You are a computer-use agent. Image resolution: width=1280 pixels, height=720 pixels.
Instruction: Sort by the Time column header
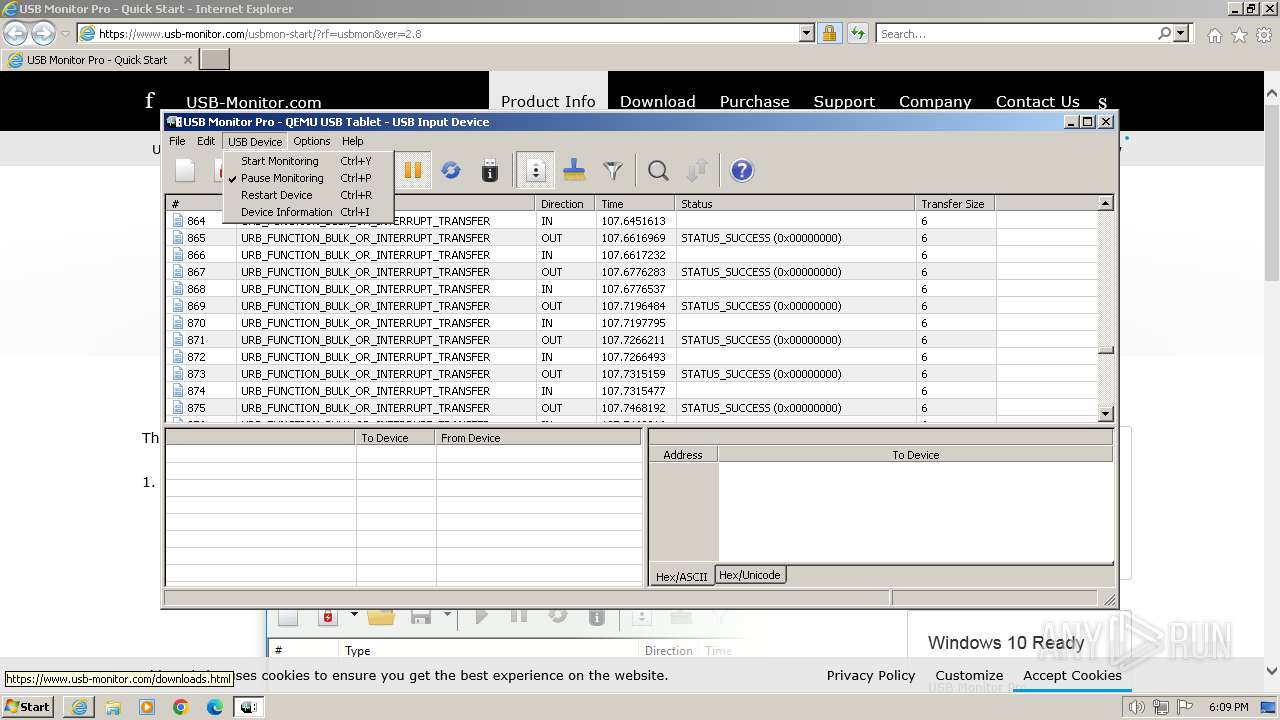[x=635, y=204]
